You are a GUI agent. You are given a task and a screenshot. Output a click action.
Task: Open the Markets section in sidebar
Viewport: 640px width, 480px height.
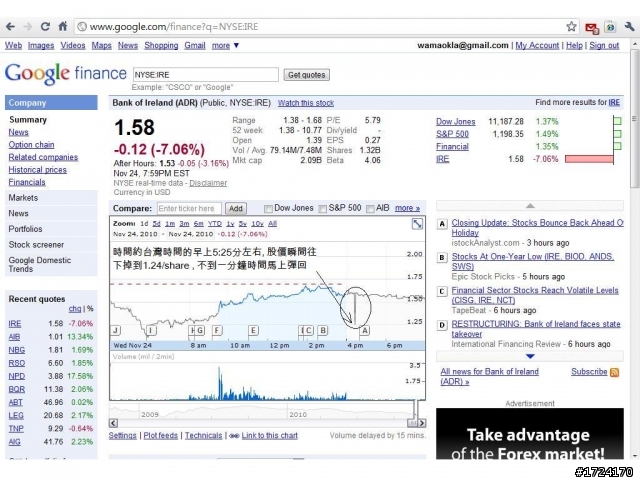pos(51,198)
